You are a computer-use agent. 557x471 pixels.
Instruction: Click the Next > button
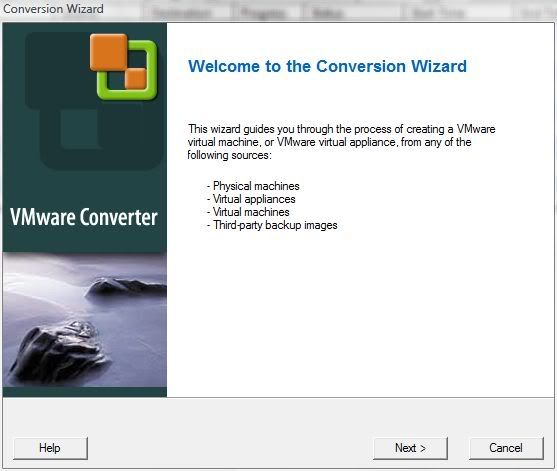[410, 448]
